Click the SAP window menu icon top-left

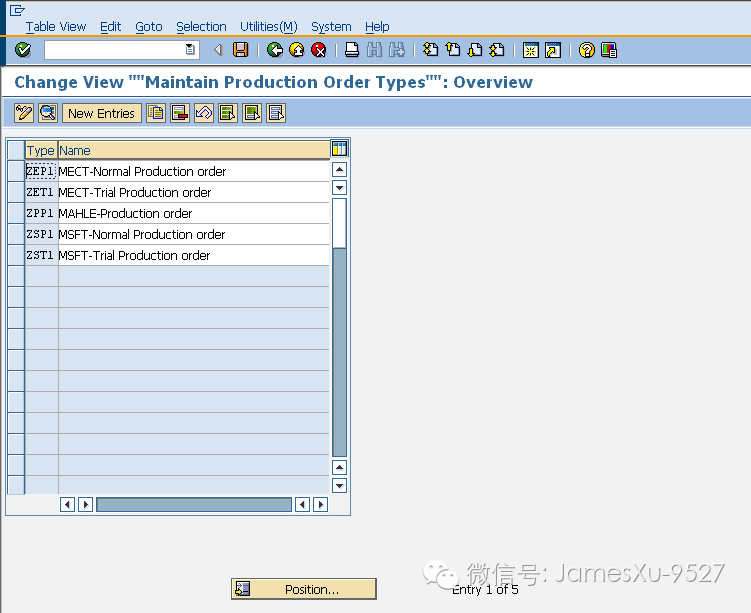click(x=17, y=10)
